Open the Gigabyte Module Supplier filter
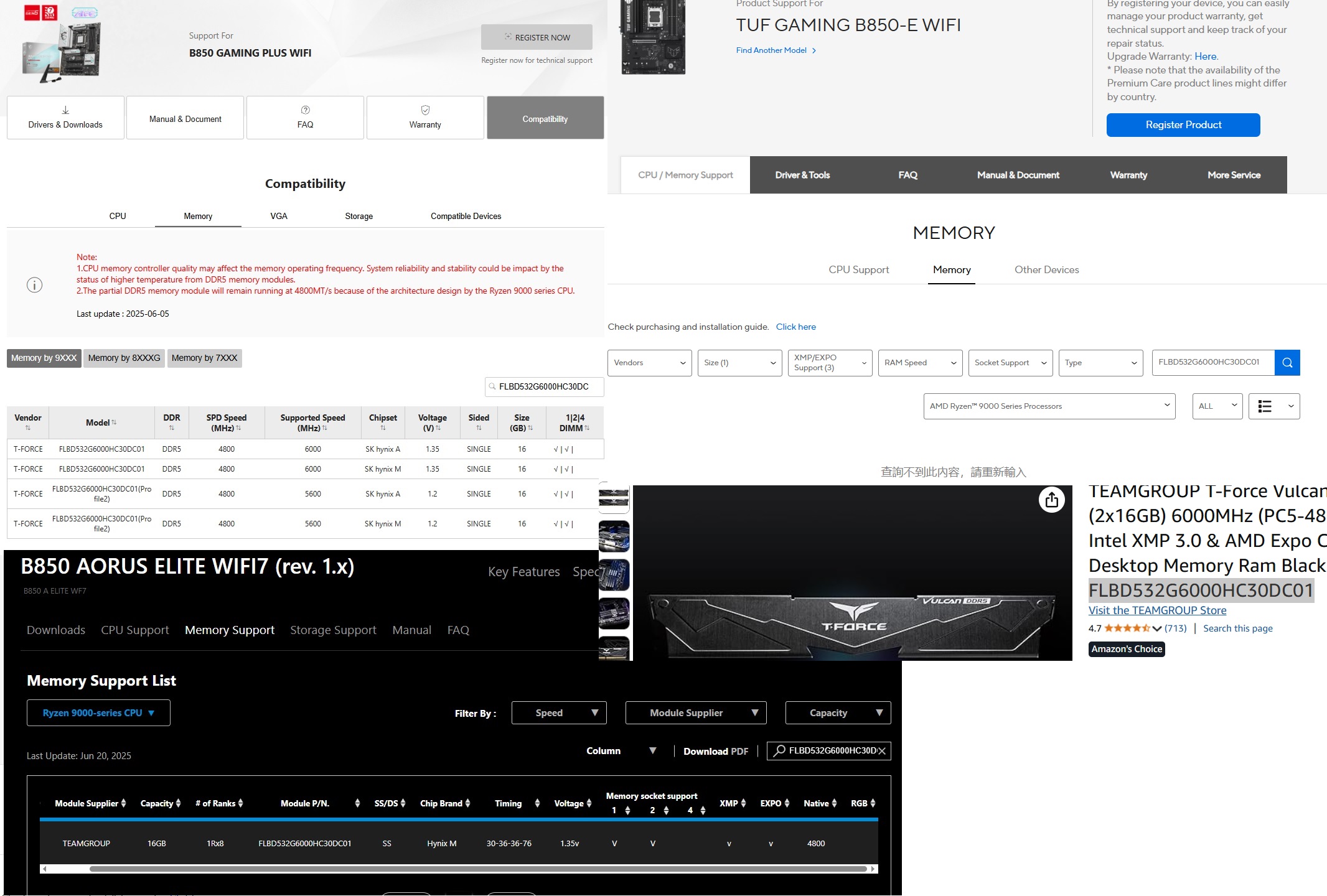This screenshot has width=1327, height=896. click(x=696, y=713)
